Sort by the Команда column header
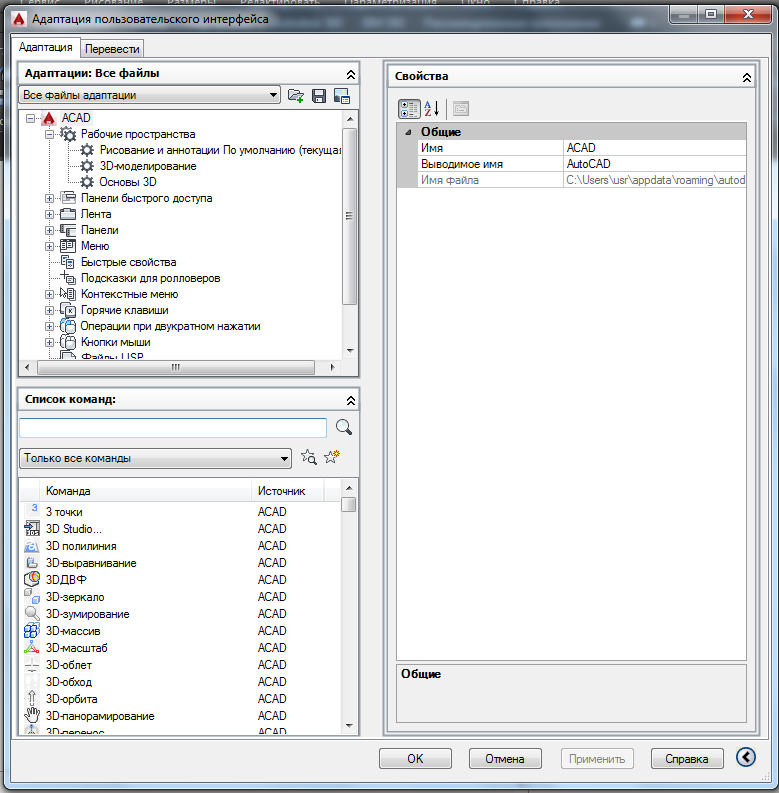Image resolution: width=779 pixels, height=793 pixels. [145, 491]
